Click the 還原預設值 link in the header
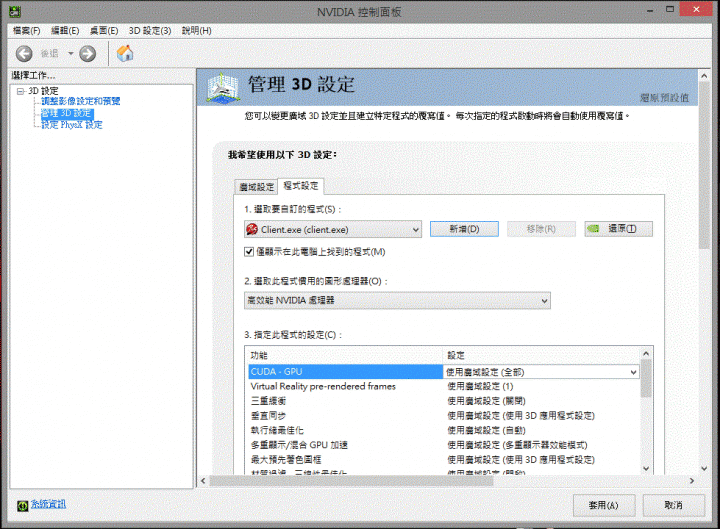This screenshot has height=529, width=720. 664,98
